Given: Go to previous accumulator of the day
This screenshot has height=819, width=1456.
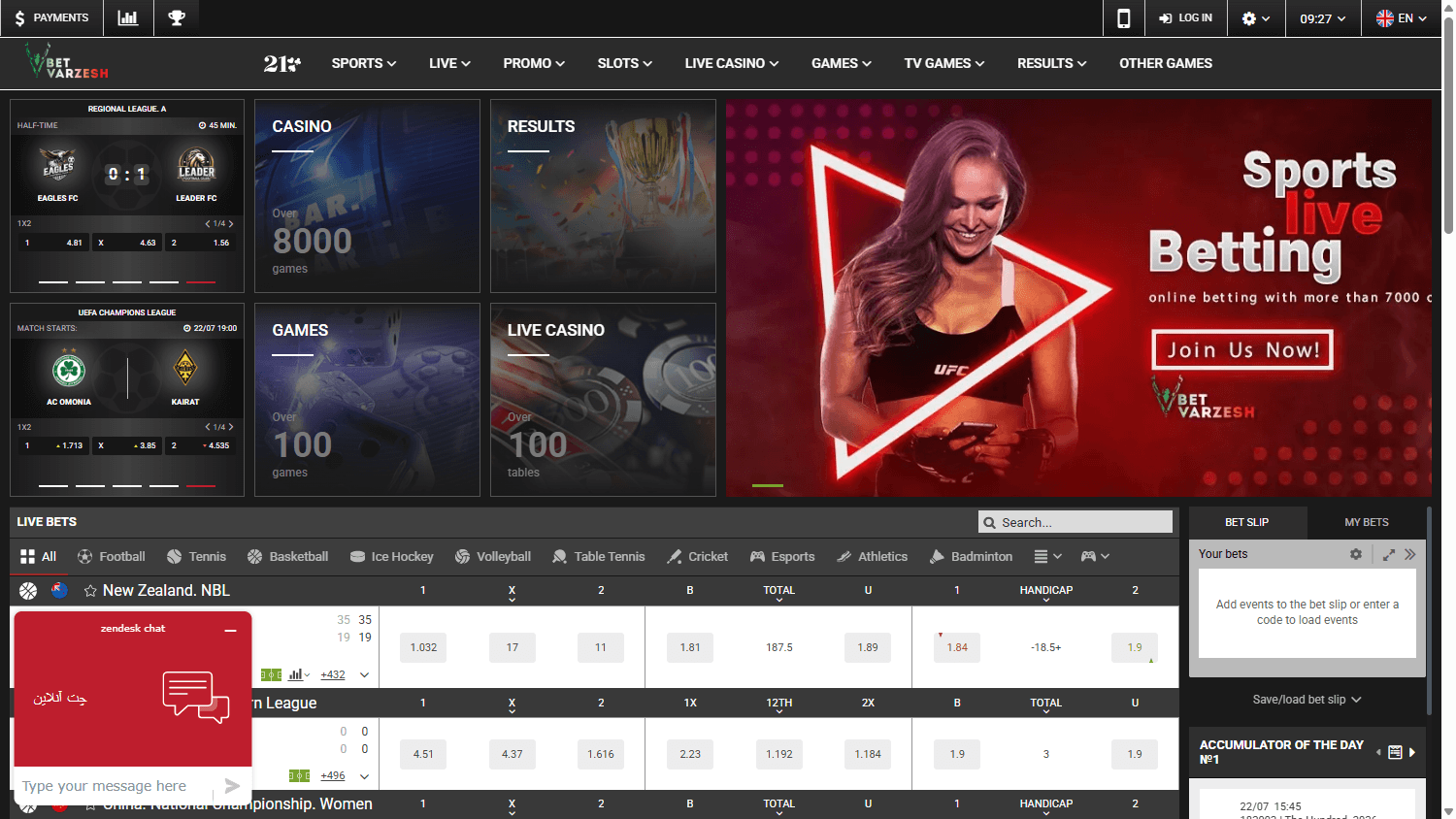Looking at the screenshot, I should click(1378, 752).
